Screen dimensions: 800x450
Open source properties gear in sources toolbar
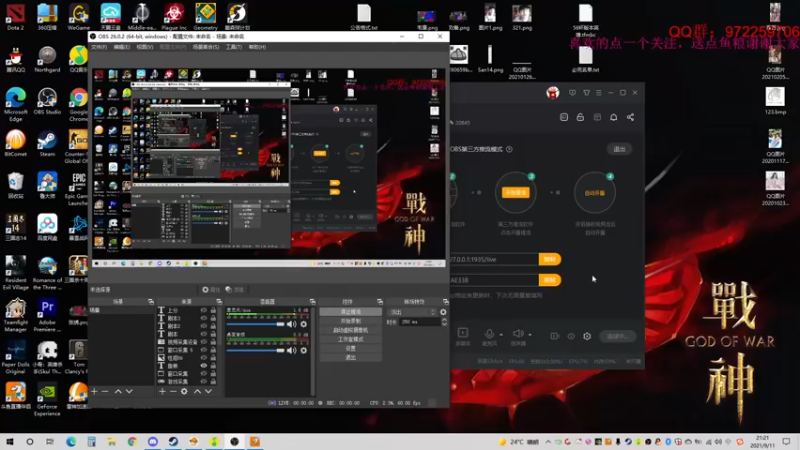point(184,391)
